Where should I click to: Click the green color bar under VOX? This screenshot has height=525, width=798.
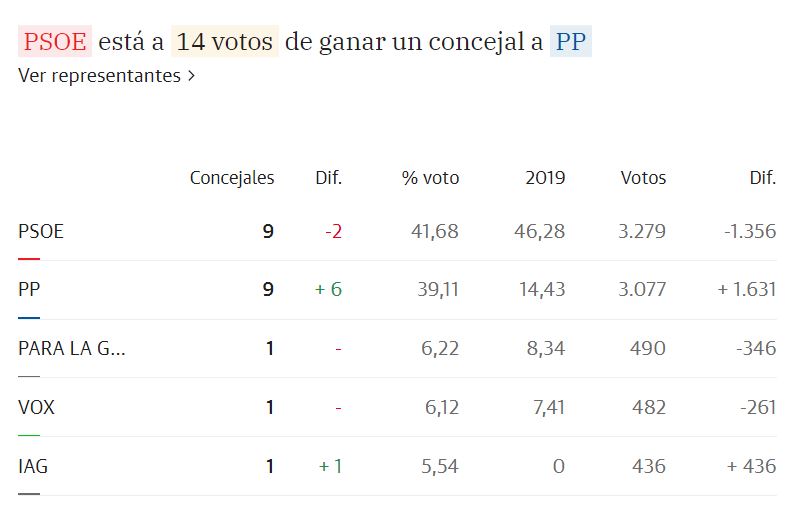(x=29, y=435)
